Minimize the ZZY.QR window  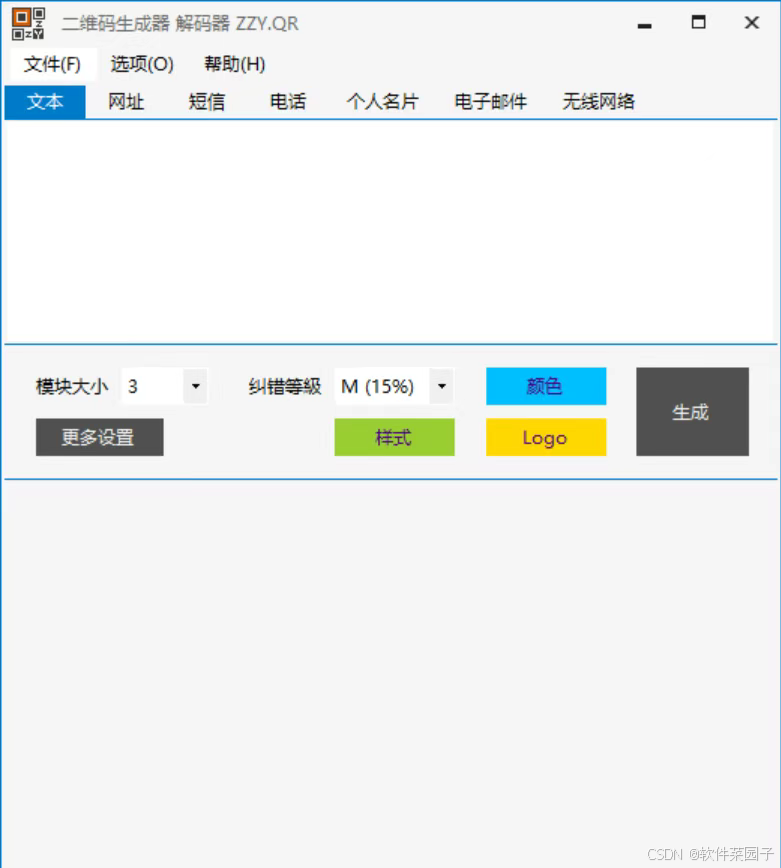[x=644, y=23]
